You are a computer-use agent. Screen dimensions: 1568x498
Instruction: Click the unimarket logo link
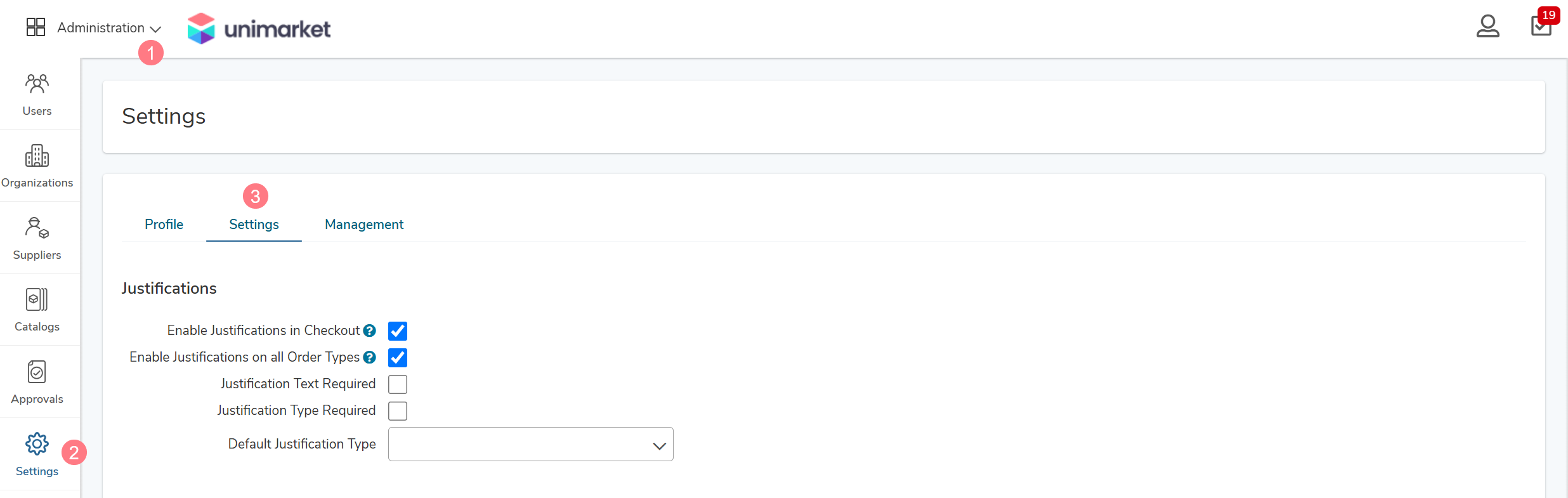tap(259, 29)
